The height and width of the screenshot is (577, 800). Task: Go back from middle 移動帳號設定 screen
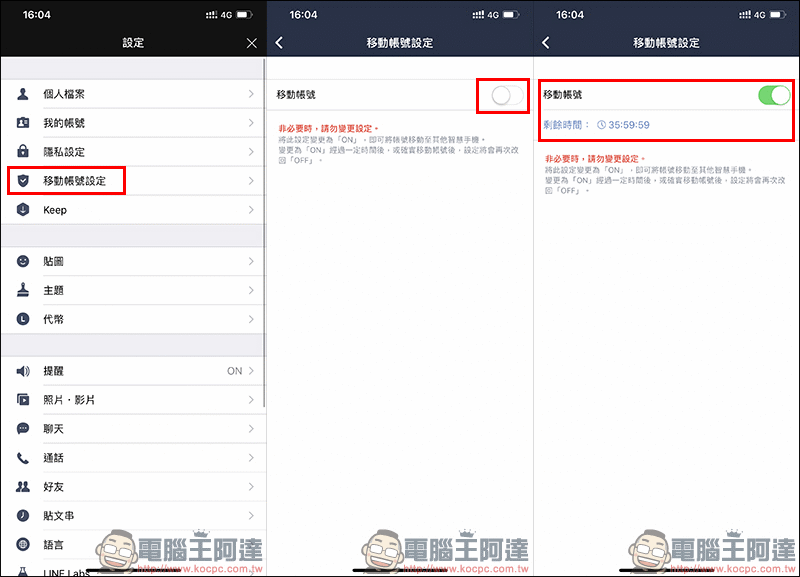(279, 43)
